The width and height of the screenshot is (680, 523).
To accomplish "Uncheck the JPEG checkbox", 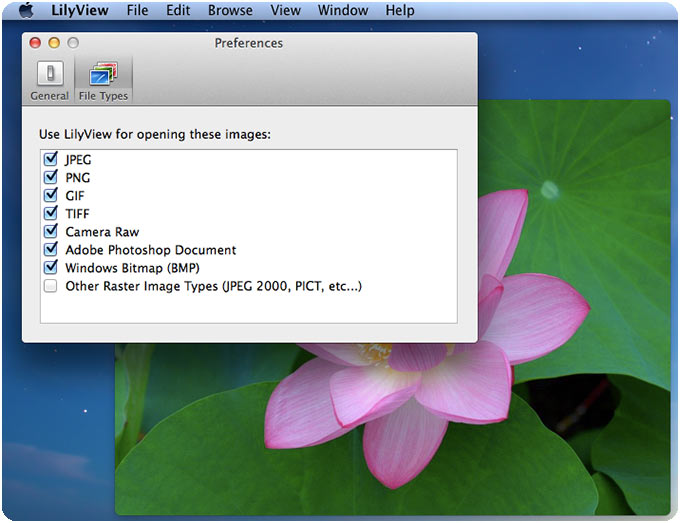I will [x=51, y=159].
